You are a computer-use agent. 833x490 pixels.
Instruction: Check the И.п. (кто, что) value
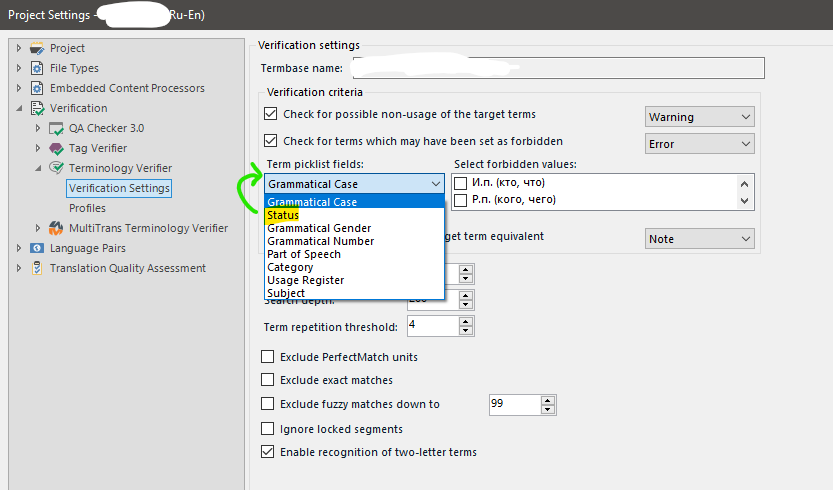[x=461, y=183]
